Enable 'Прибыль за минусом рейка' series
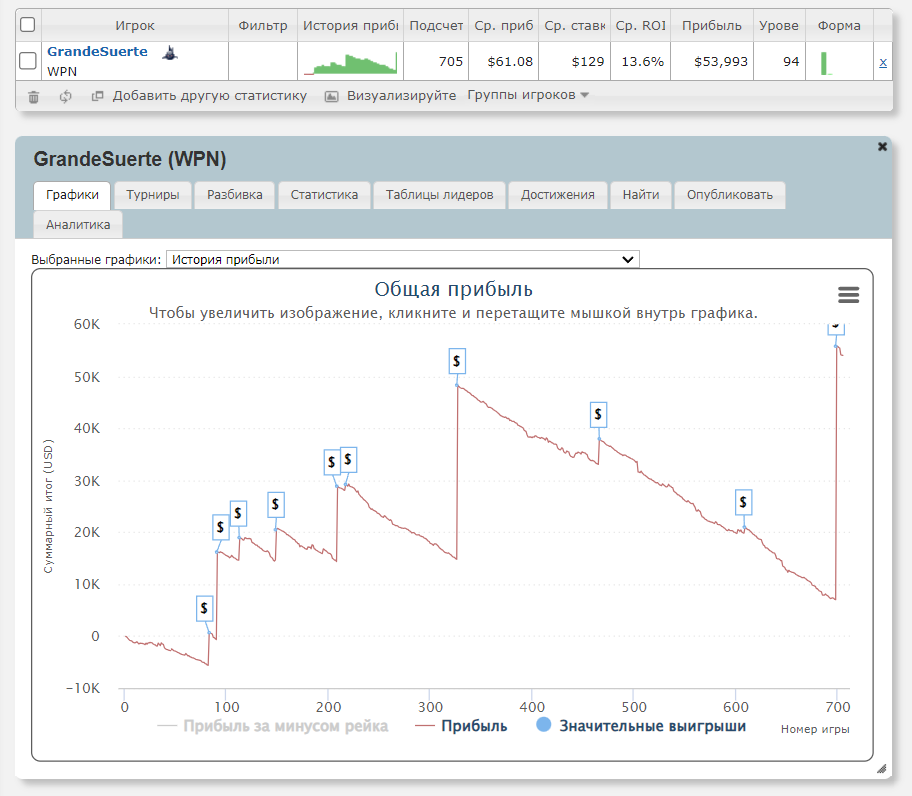The image size is (912, 796). (273, 726)
